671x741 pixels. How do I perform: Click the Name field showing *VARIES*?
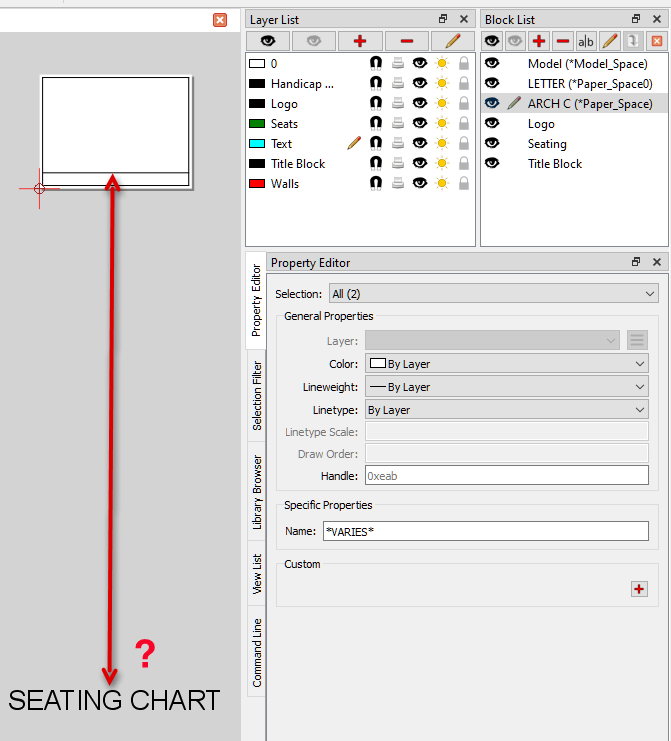click(486, 531)
